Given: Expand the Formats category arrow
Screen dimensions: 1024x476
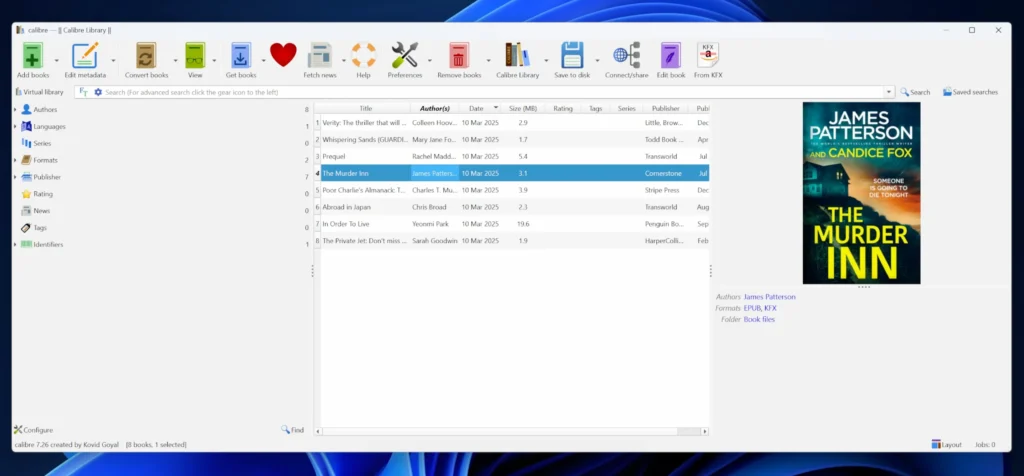Looking at the screenshot, I should [x=16, y=160].
